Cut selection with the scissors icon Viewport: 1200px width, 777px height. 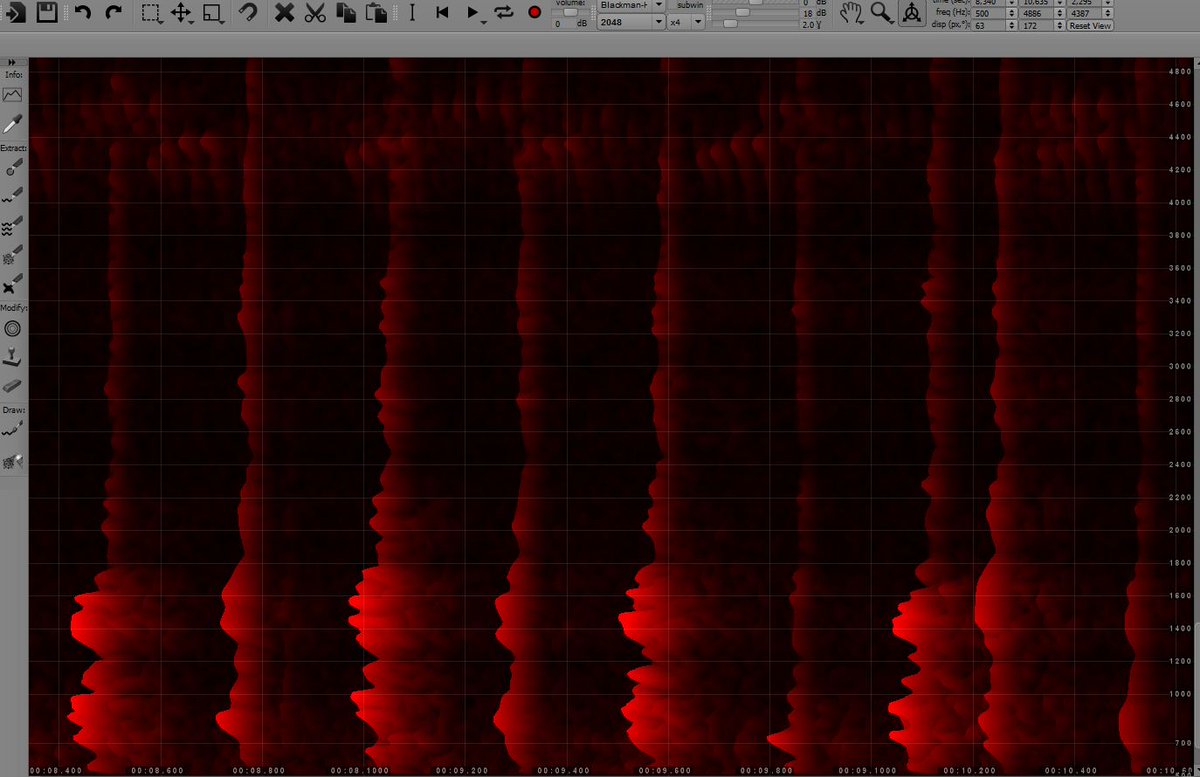pos(315,12)
